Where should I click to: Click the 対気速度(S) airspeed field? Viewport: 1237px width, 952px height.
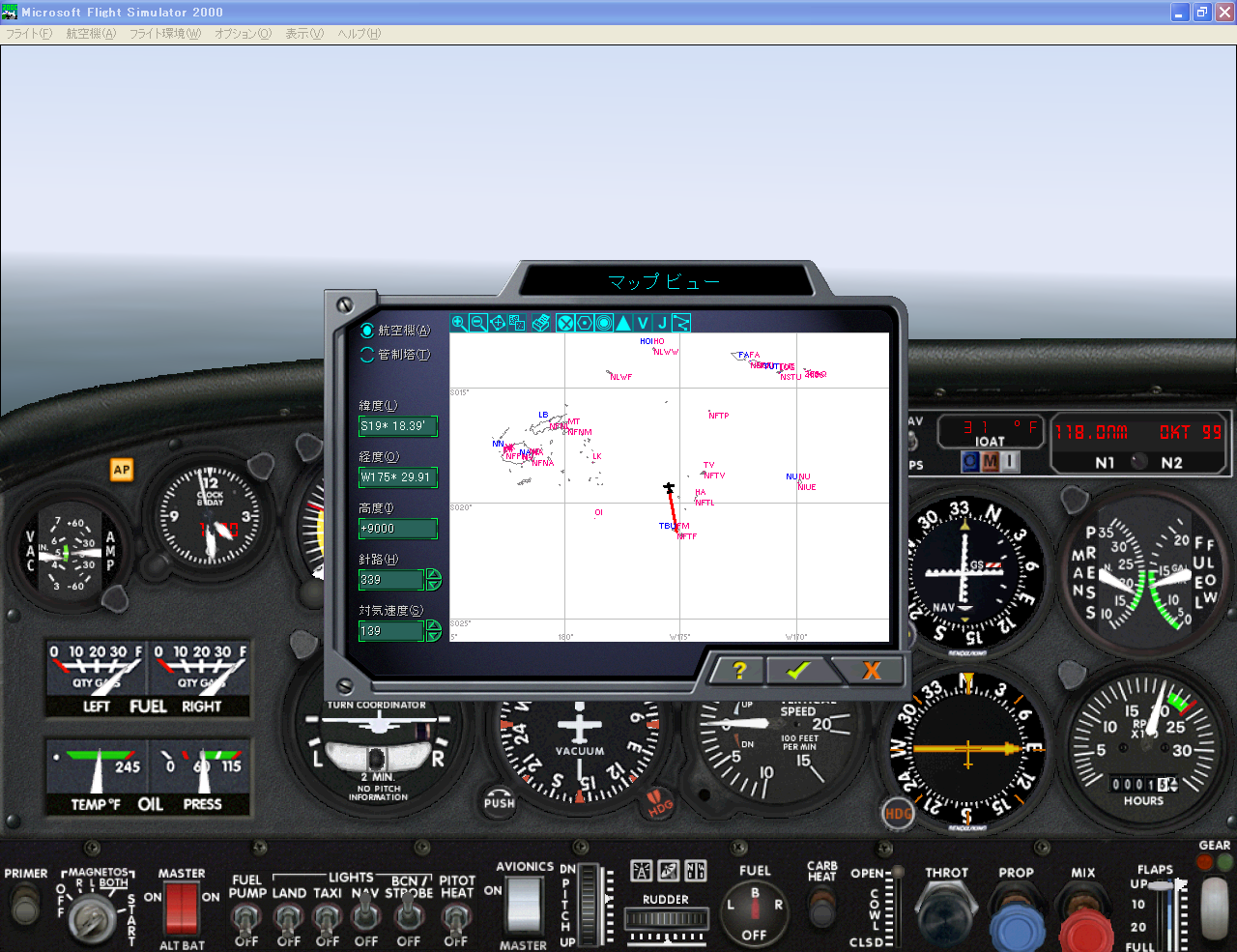pyautogui.click(x=391, y=631)
